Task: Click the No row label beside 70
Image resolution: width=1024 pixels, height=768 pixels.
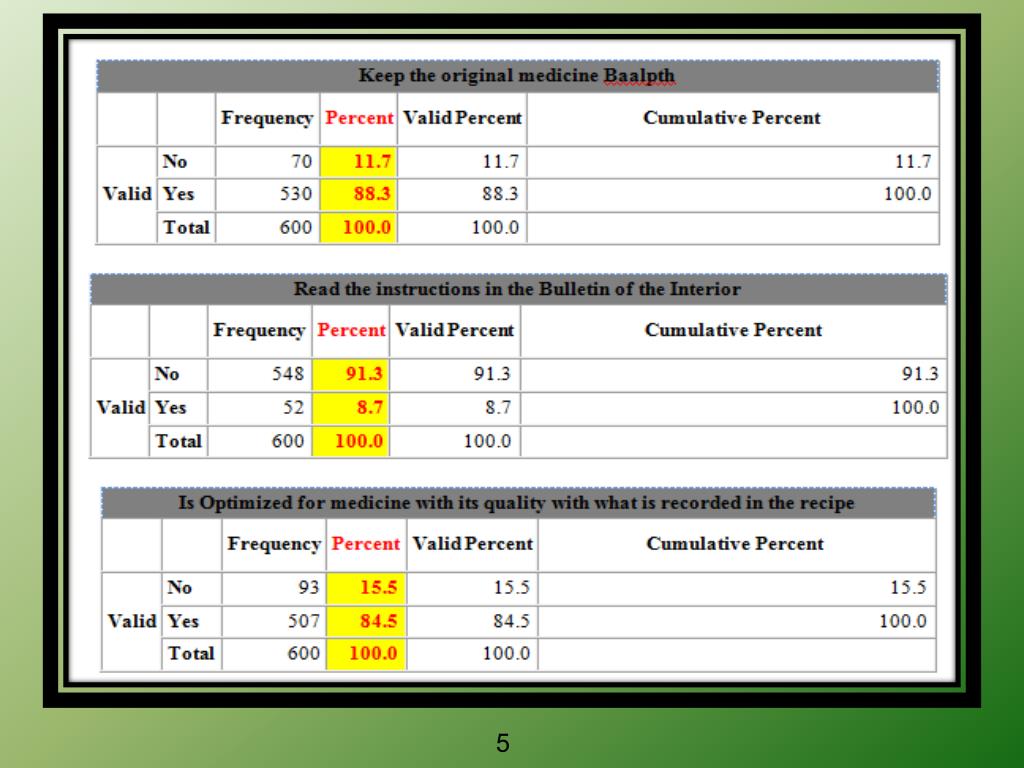Action: click(175, 161)
